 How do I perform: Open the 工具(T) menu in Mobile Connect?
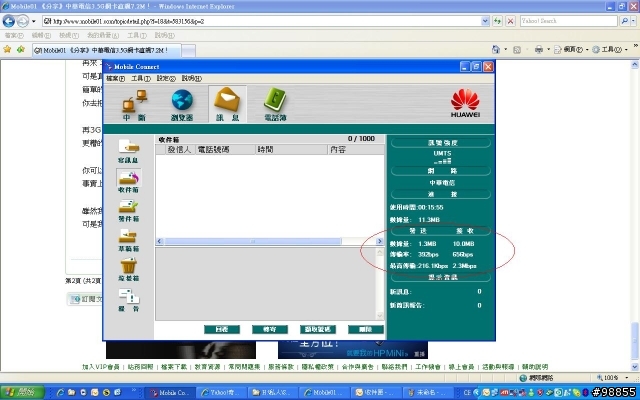tap(141, 78)
